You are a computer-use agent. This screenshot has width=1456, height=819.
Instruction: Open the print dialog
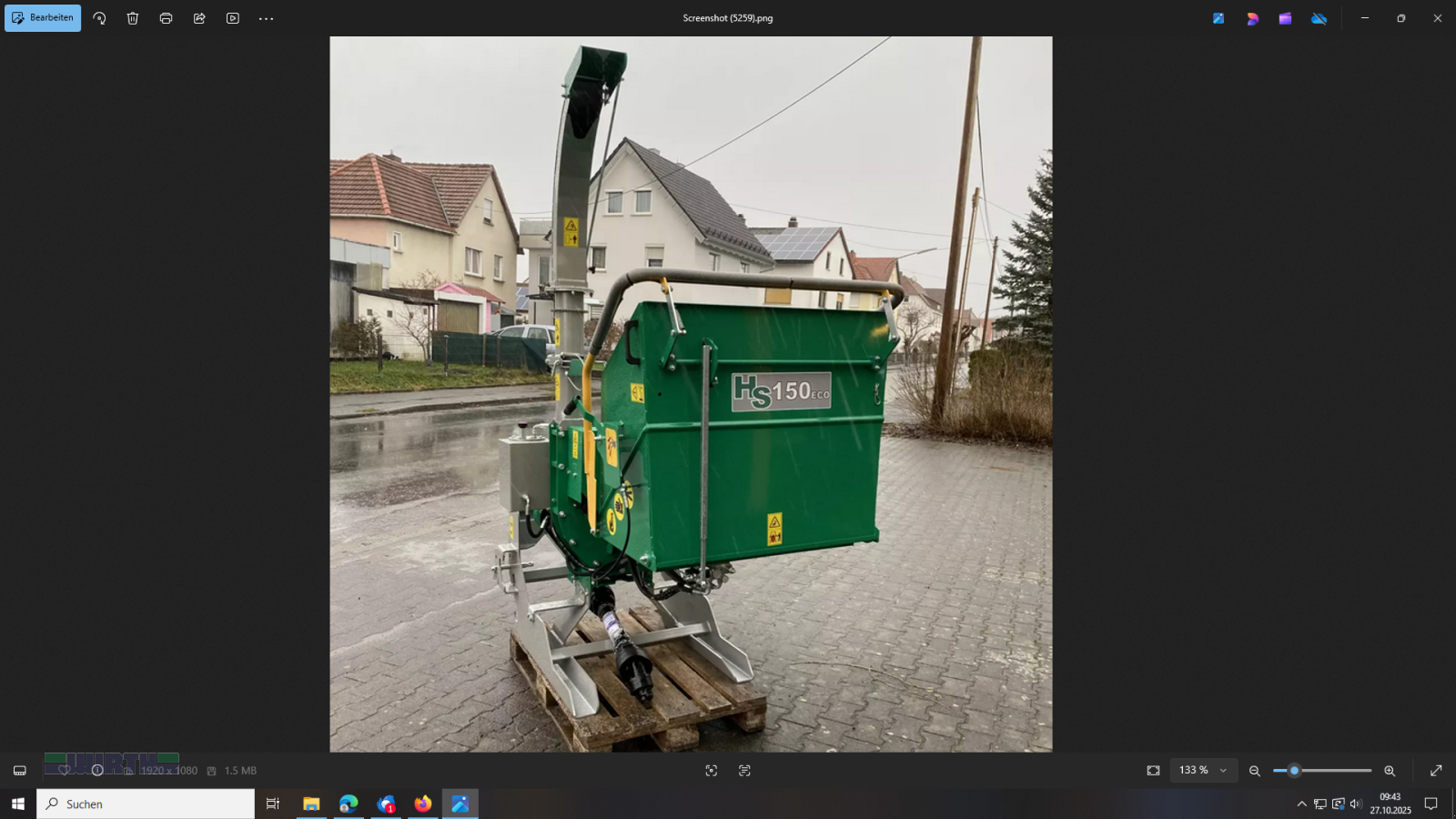pyautogui.click(x=166, y=17)
